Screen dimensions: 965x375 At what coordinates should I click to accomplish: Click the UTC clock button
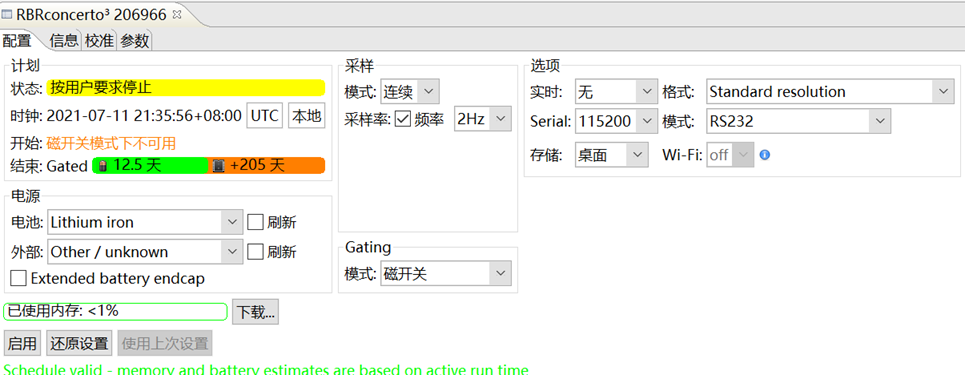pyautogui.click(x=265, y=116)
